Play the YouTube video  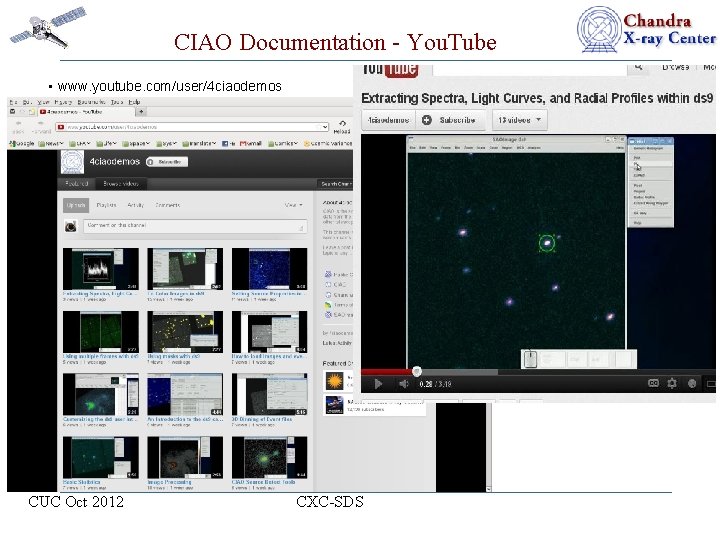pos(378,384)
